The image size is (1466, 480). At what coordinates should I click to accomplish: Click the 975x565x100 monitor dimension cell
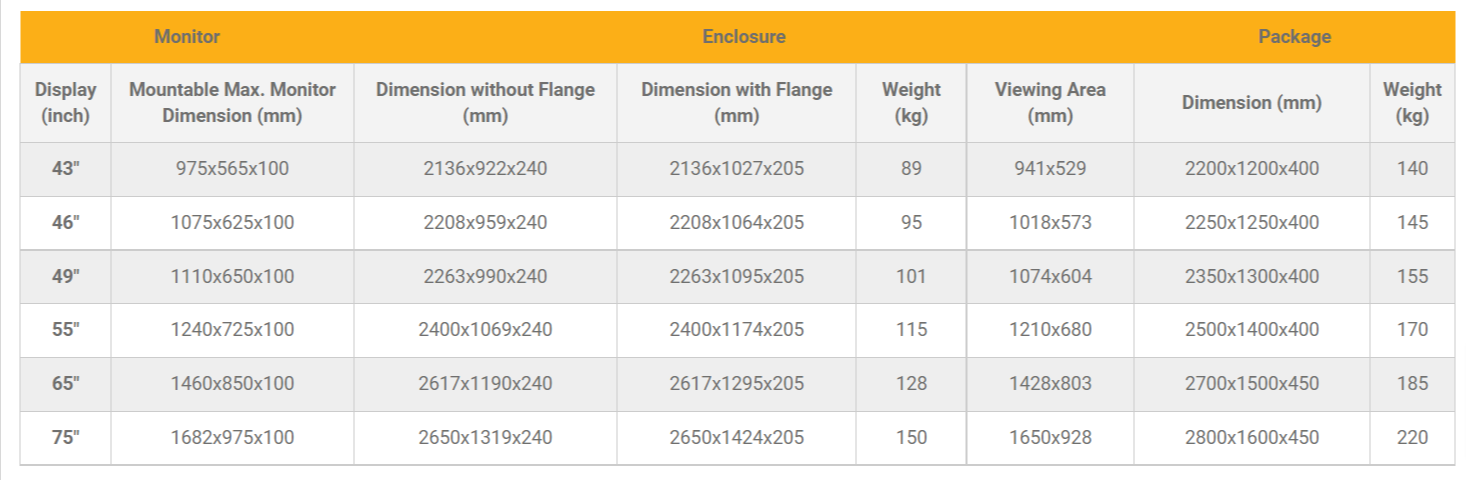point(232,169)
